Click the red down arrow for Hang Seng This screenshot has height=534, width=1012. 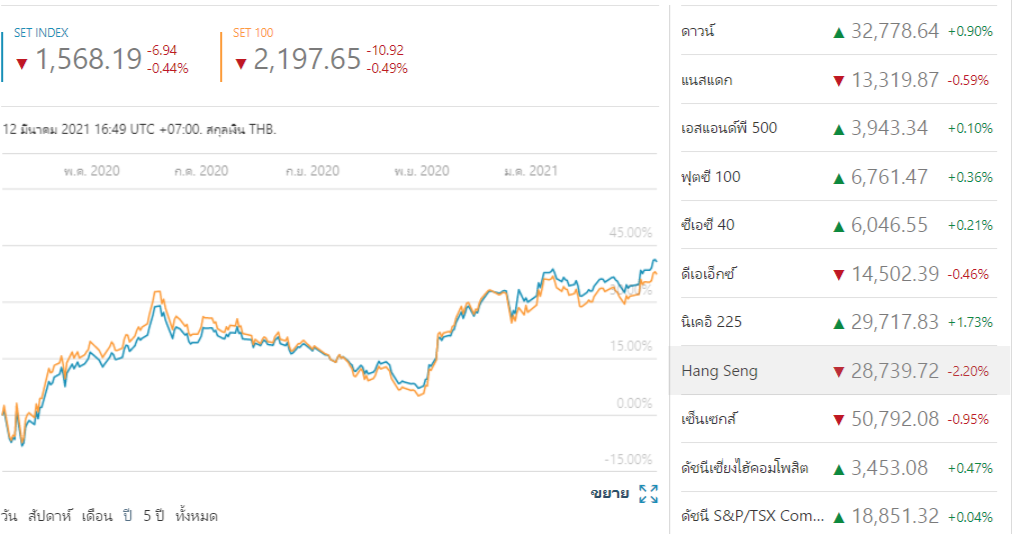coord(838,372)
